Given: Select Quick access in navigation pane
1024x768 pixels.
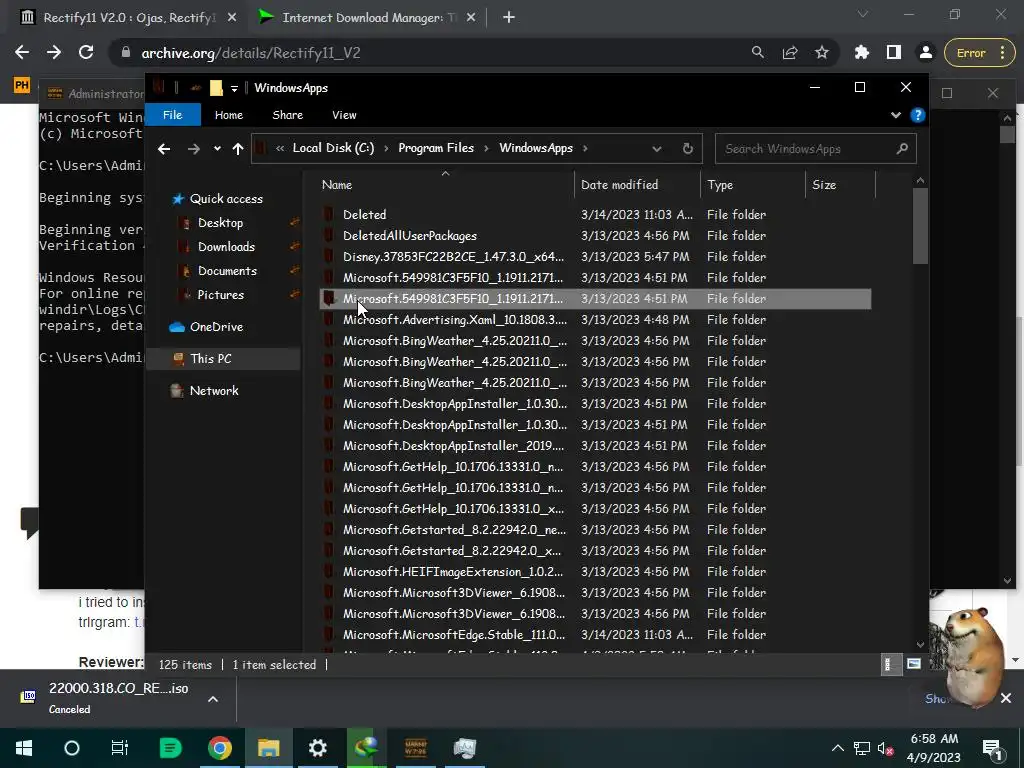Looking at the screenshot, I should pos(226,199).
